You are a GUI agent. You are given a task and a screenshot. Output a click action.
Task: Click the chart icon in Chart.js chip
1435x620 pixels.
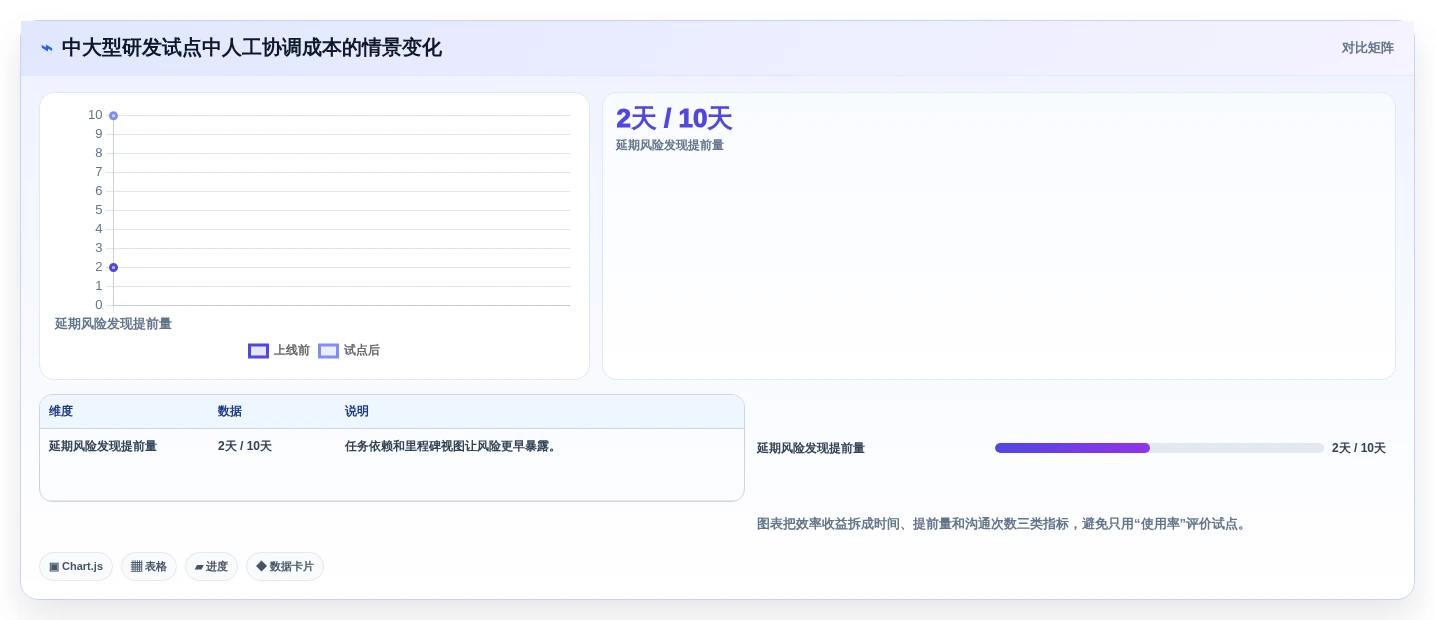tap(54, 567)
